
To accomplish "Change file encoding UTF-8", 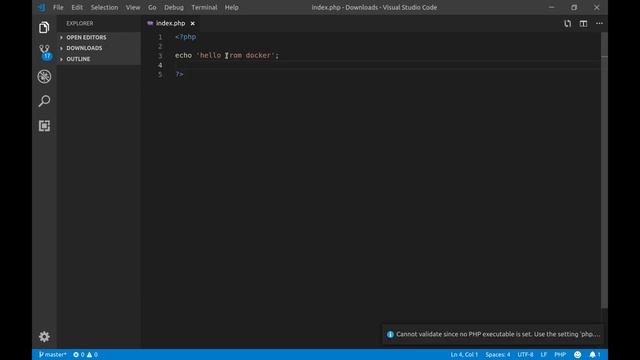I will [x=525, y=354].
